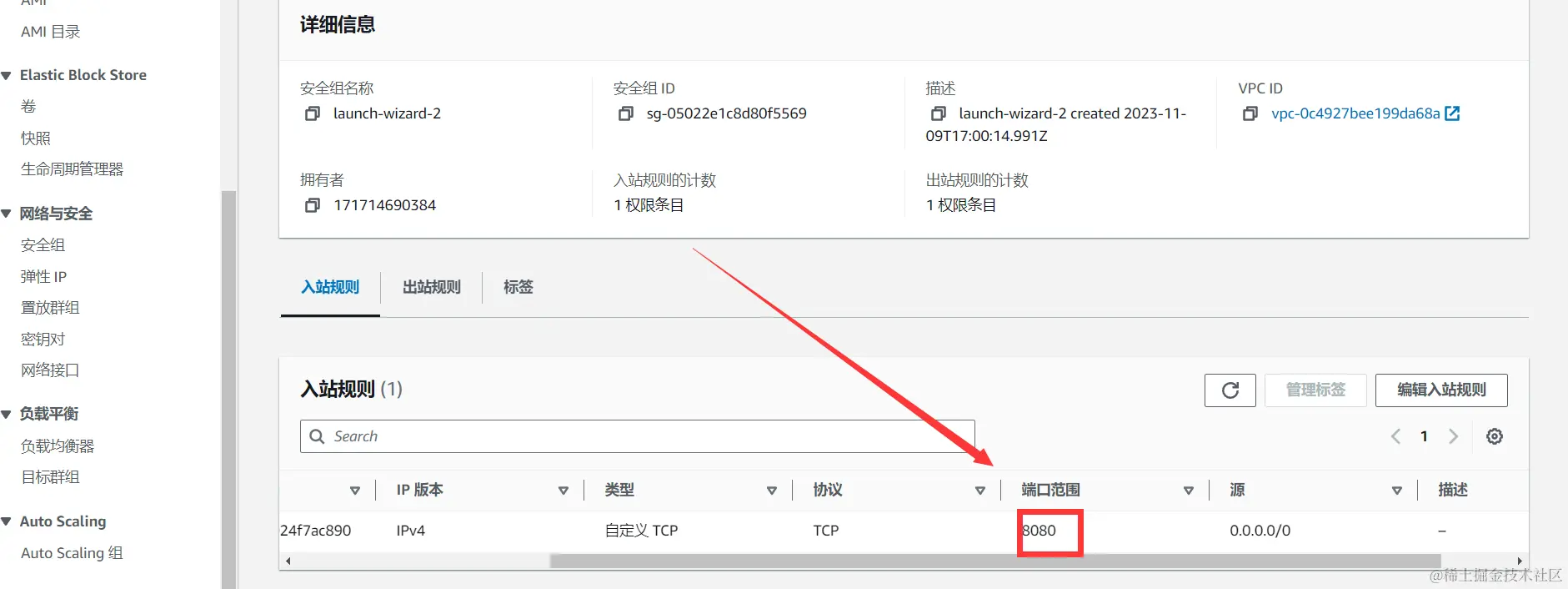Open 置放群组 in sidebar

[x=50, y=308]
